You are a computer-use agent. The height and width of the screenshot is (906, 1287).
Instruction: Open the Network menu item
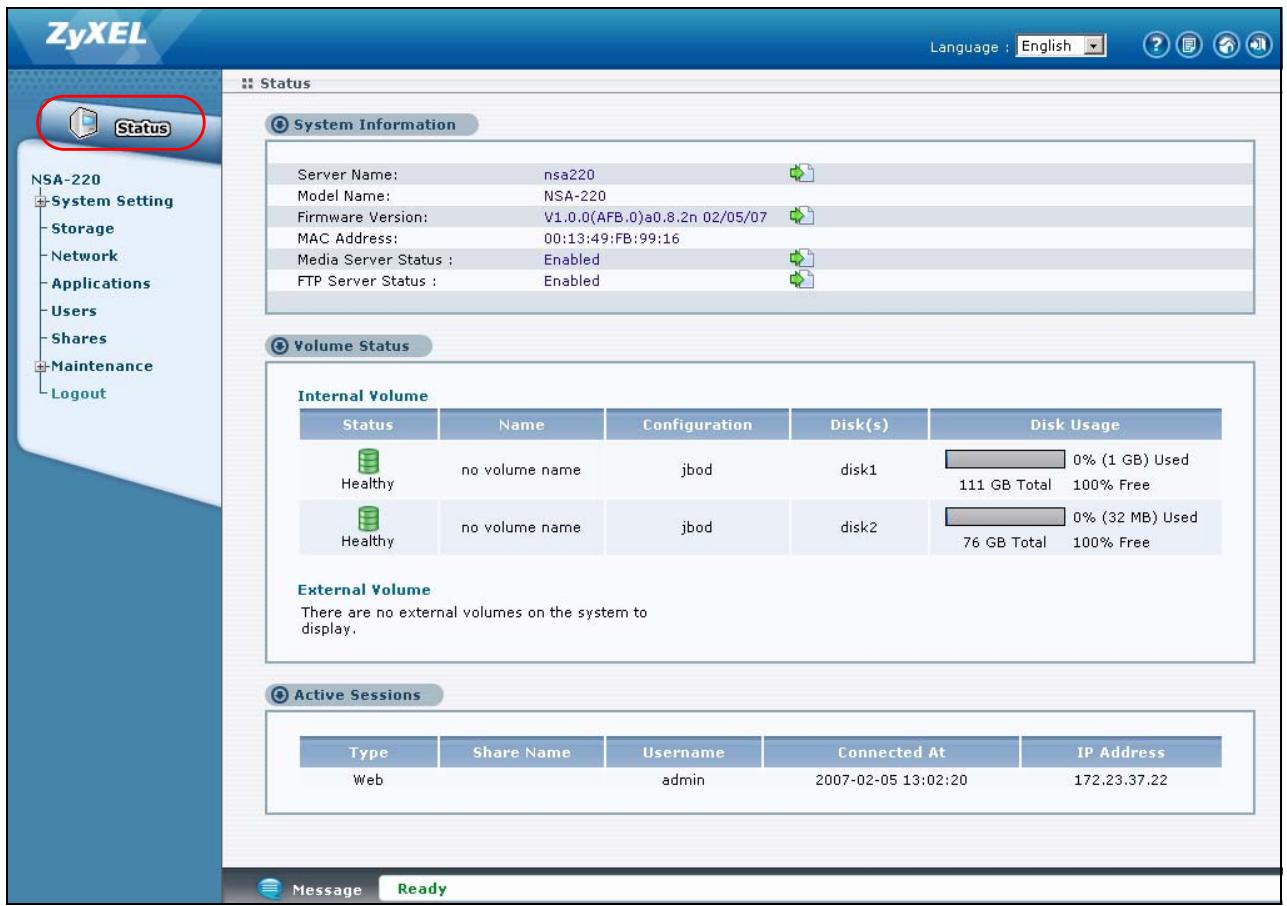[84, 255]
